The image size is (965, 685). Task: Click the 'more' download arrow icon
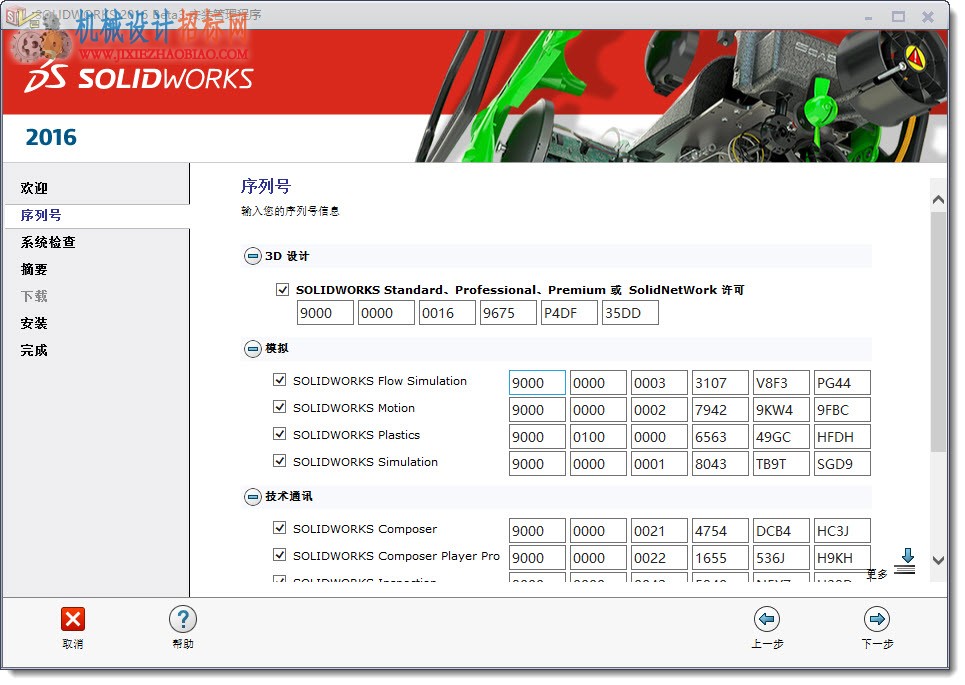click(906, 561)
